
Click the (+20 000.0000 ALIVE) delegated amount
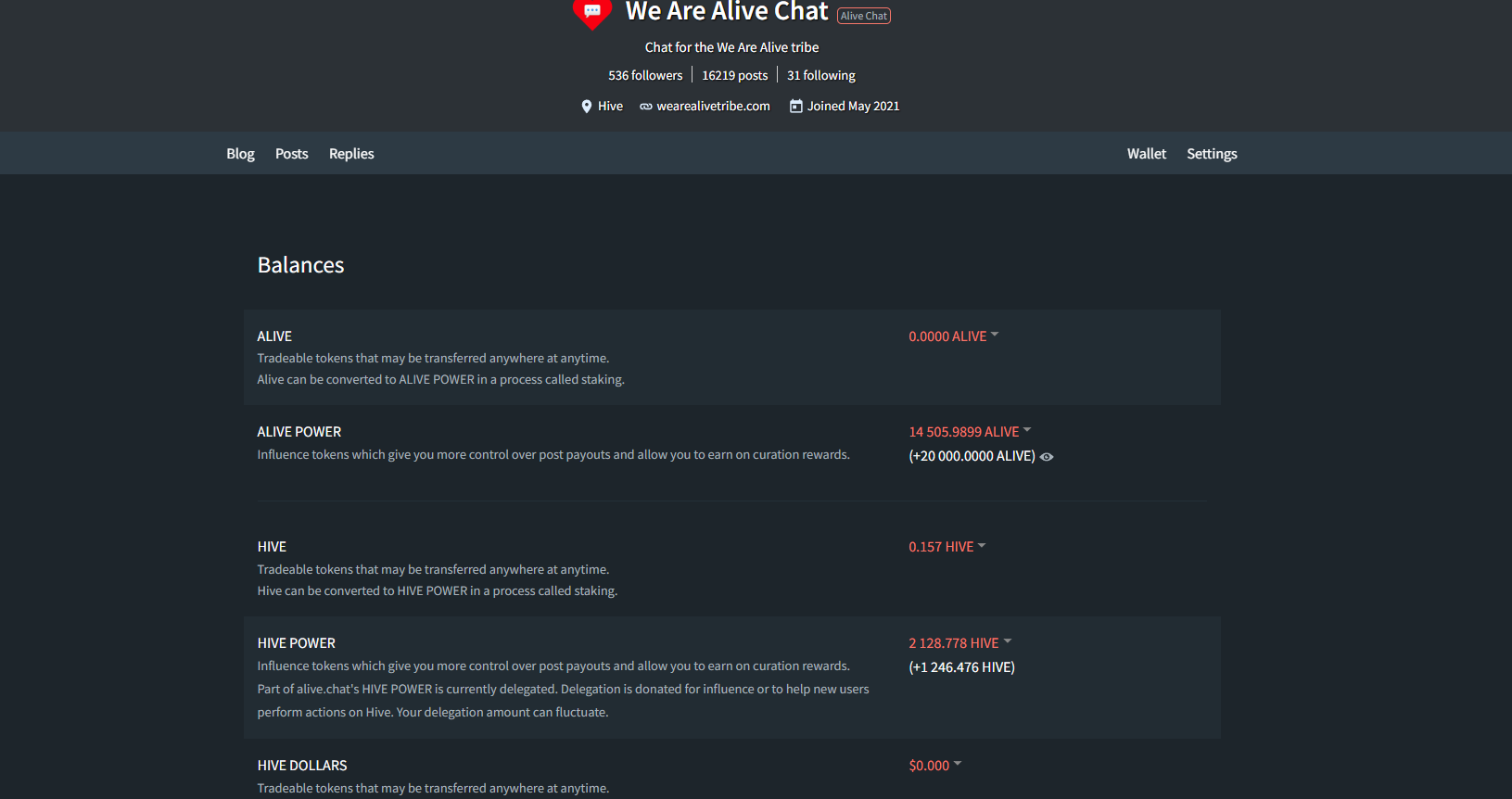(x=972, y=456)
